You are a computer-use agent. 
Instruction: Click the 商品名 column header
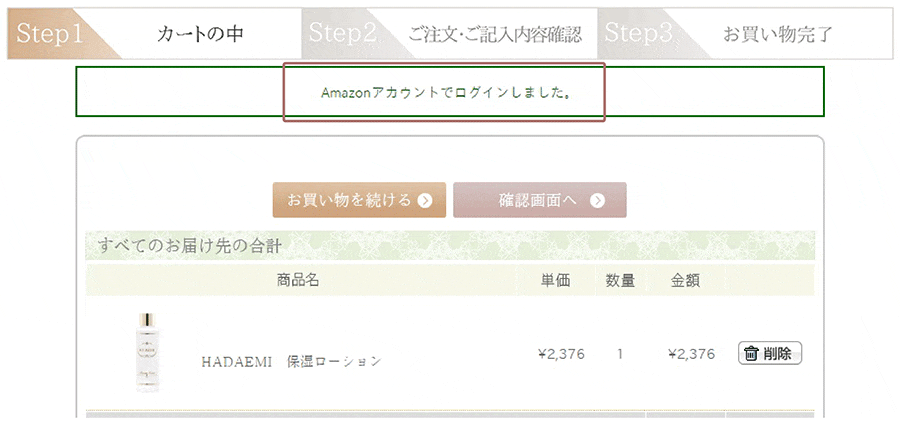(x=298, y=281)
